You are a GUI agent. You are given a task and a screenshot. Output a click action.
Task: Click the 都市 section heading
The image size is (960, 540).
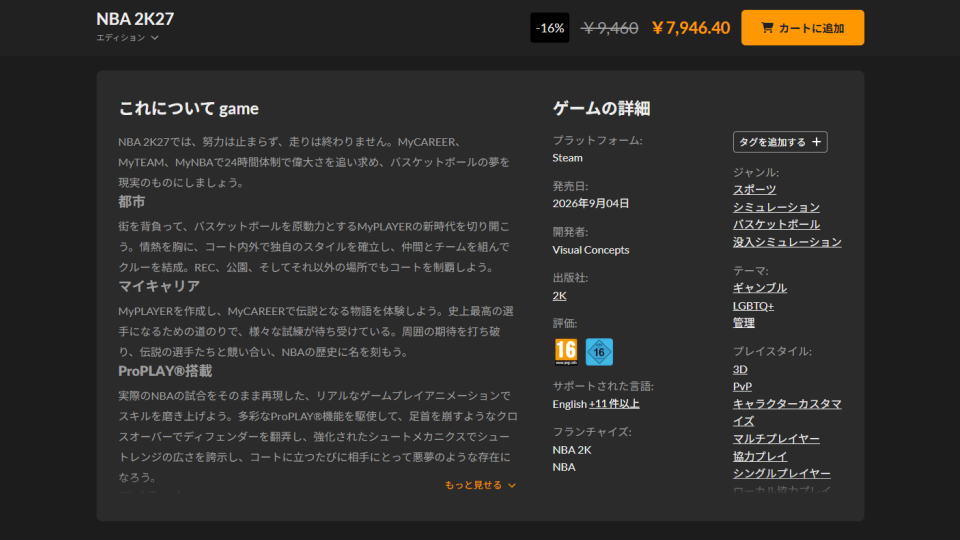pos(132,202)
